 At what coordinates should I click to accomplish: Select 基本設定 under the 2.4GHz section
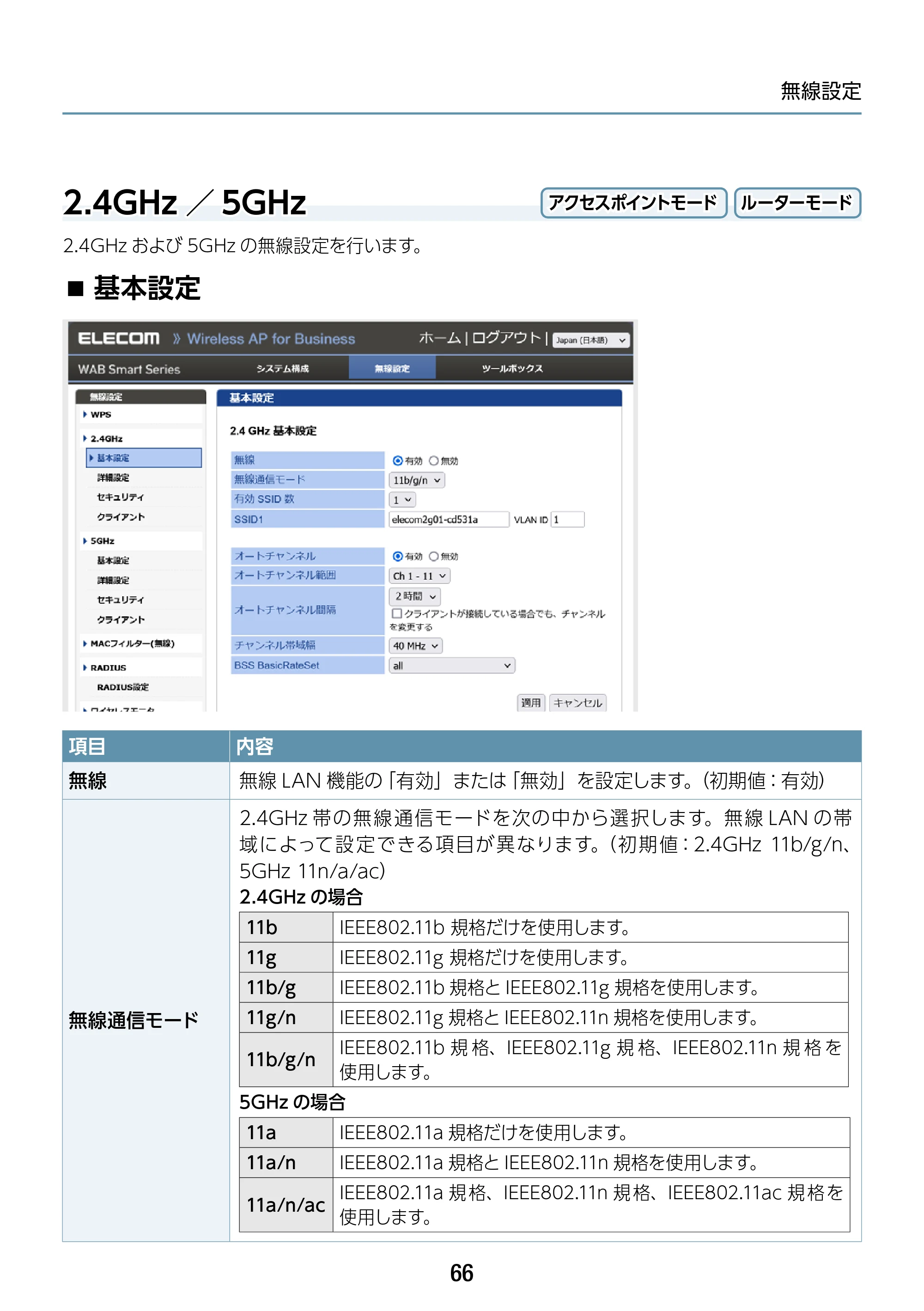click(x=144, y=458)
